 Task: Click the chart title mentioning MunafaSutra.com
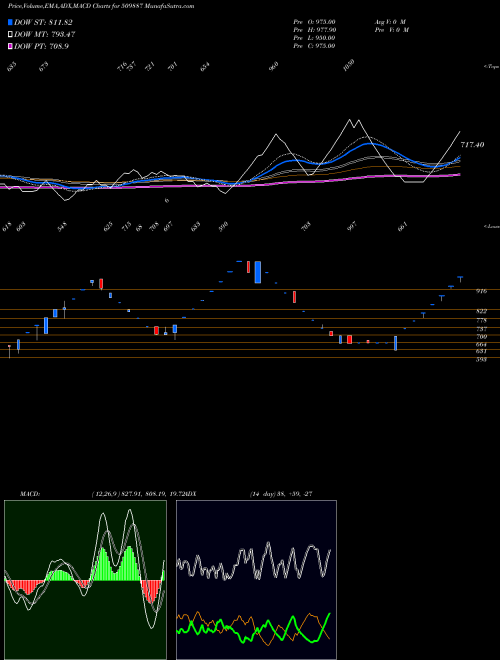101,7
